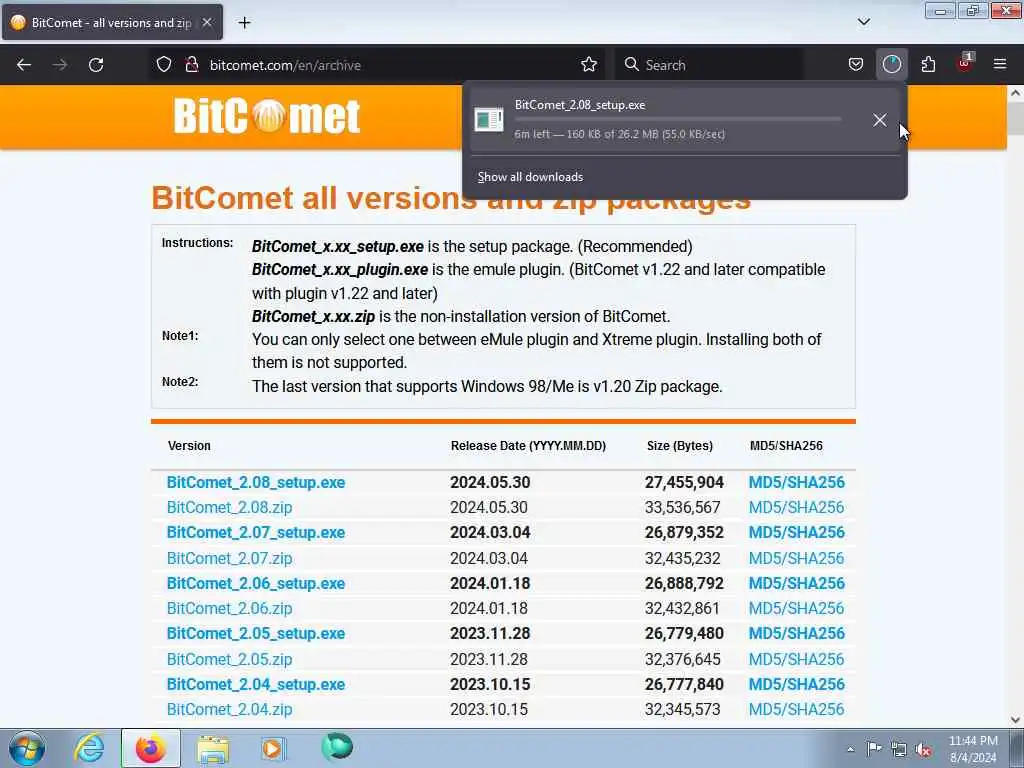
Task: Download BitComet_2.08_setup.exe
Action: pos(256,483)
